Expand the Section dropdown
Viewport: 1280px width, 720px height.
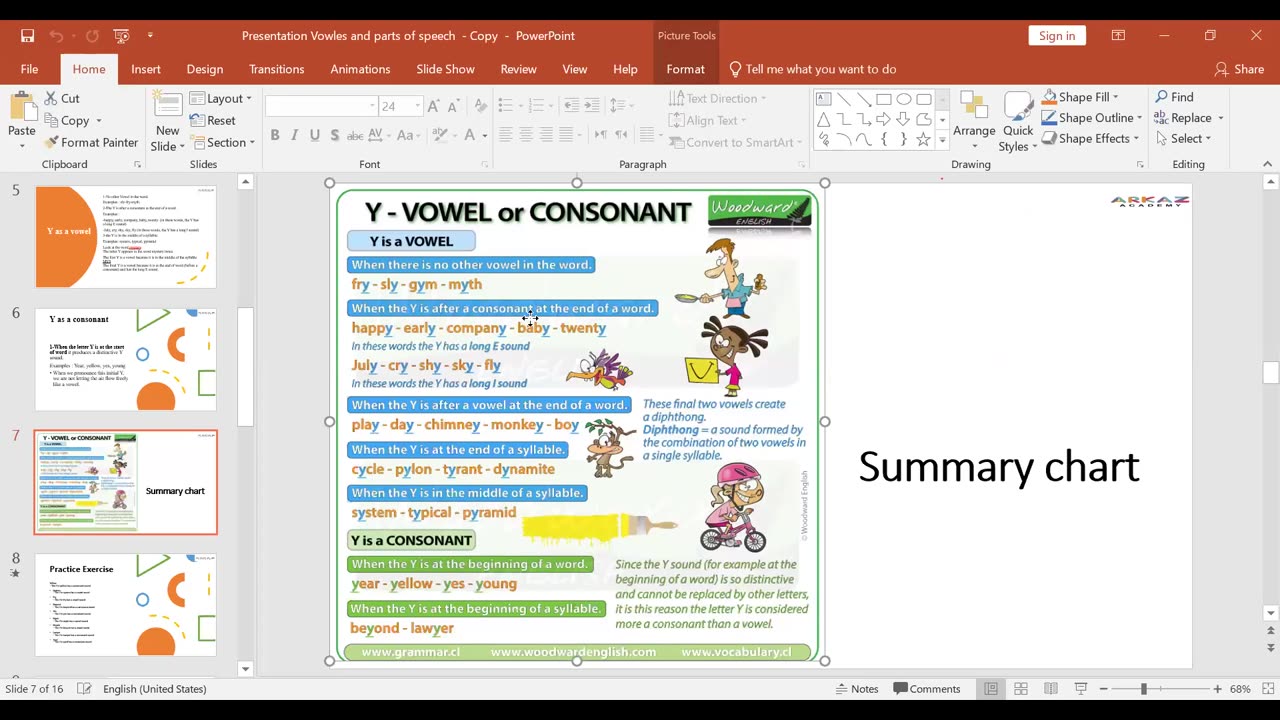click(x=223, y=142)
